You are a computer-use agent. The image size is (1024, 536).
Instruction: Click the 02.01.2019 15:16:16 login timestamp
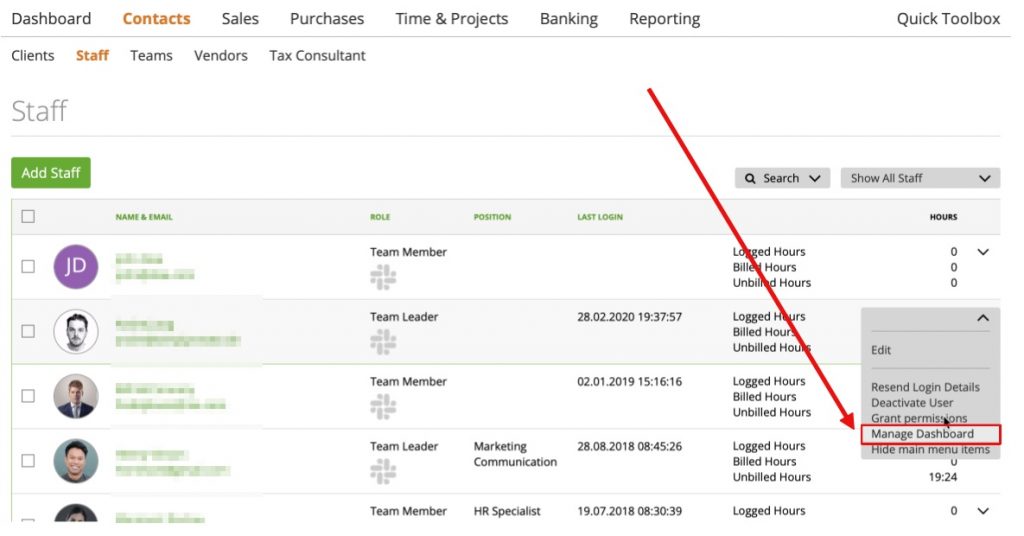coord(630,381)
